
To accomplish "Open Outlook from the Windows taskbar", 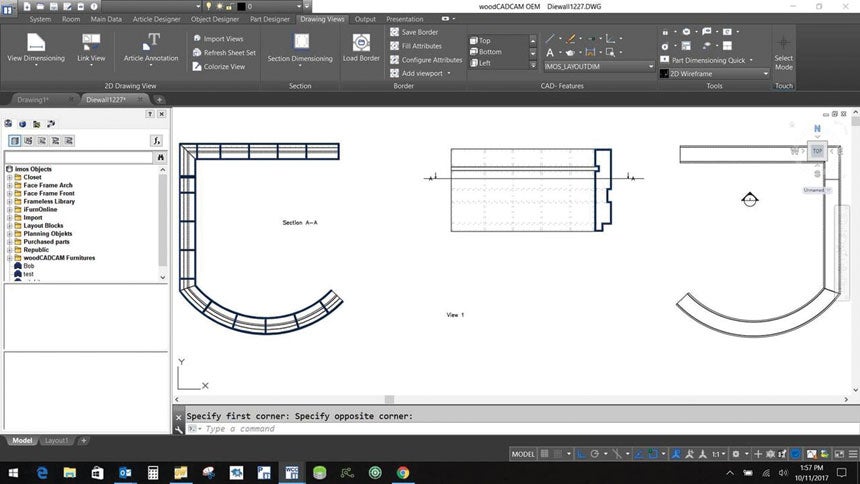I will click(x=125, y=472).
